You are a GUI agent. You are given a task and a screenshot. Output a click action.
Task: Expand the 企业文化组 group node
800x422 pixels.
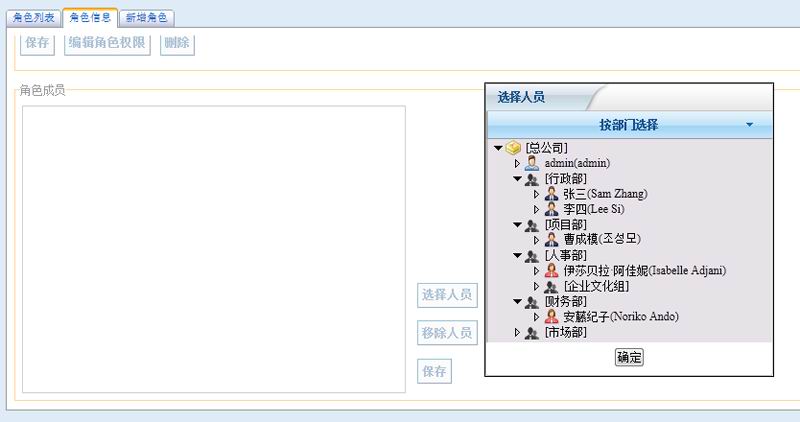(x=536, y=286)
